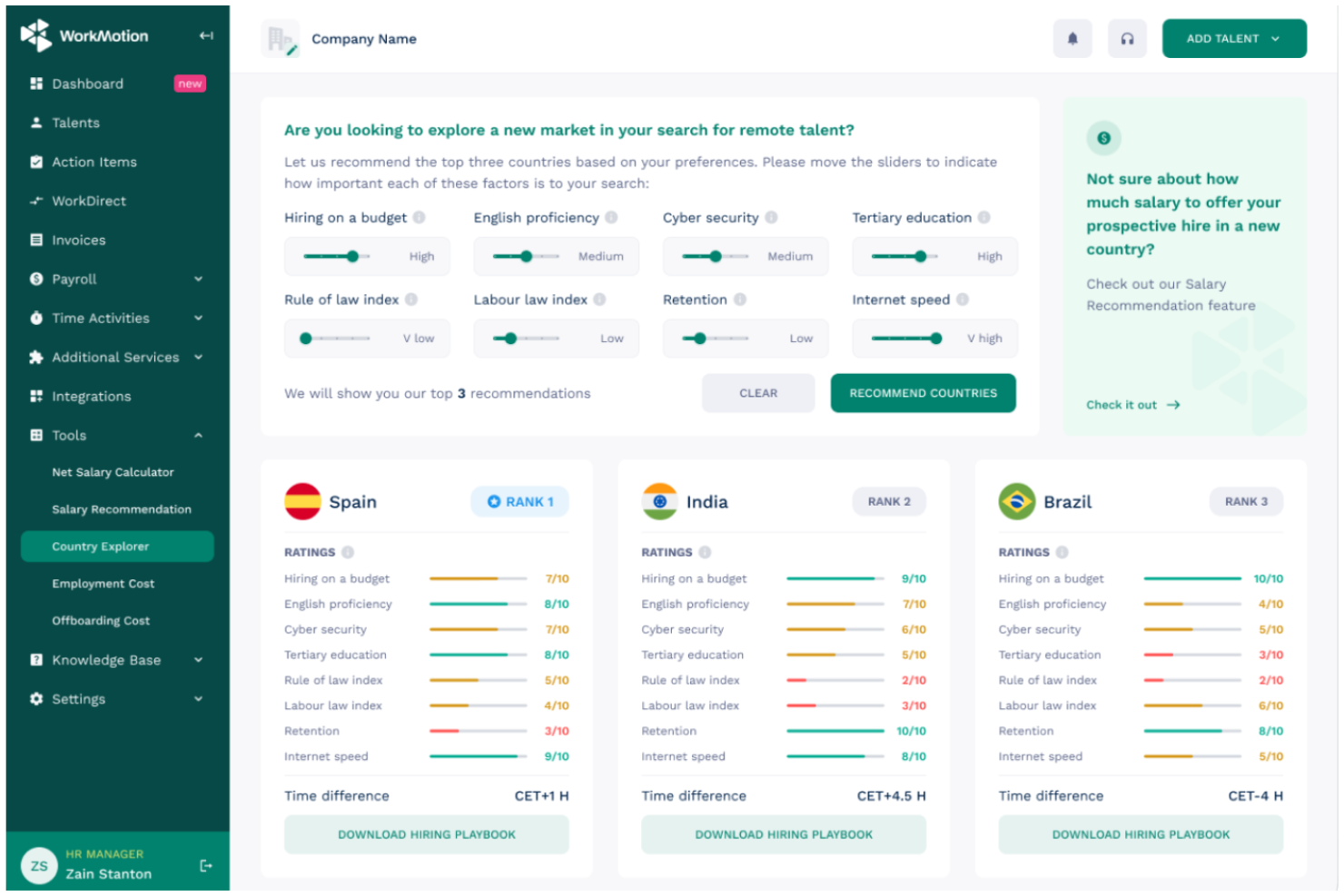Click the WorkDirect sidebar icon

tap(36, 201)
